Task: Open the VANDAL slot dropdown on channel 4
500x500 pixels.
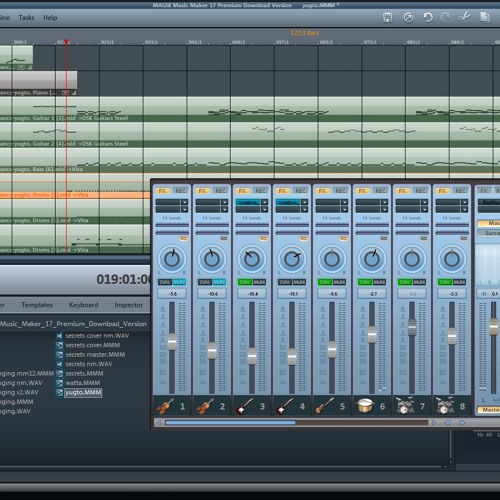Action: (x=304, y=202)
